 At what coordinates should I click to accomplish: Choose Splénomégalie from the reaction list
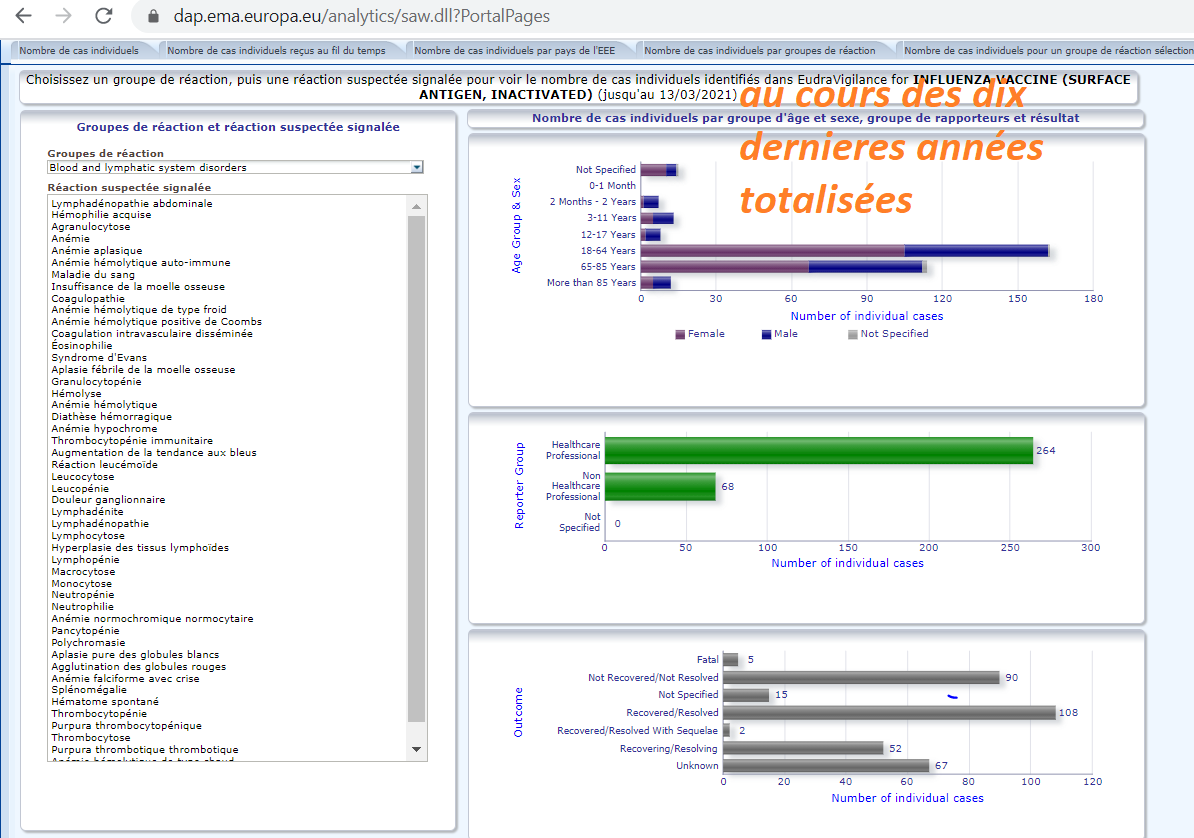pos(89,690)
